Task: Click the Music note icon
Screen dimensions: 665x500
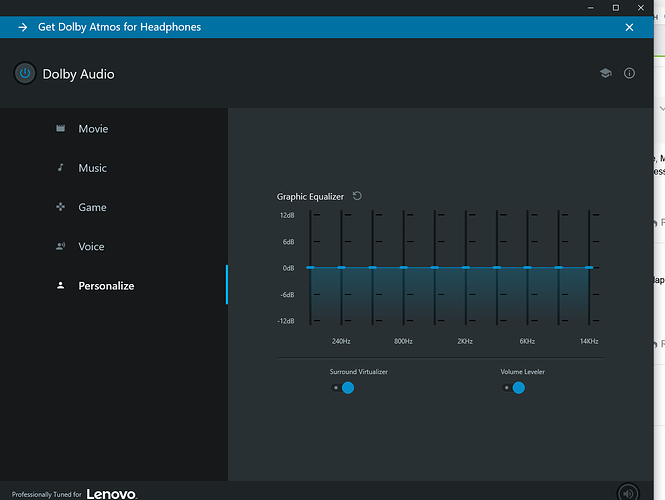Action: [x=60, y=168]
